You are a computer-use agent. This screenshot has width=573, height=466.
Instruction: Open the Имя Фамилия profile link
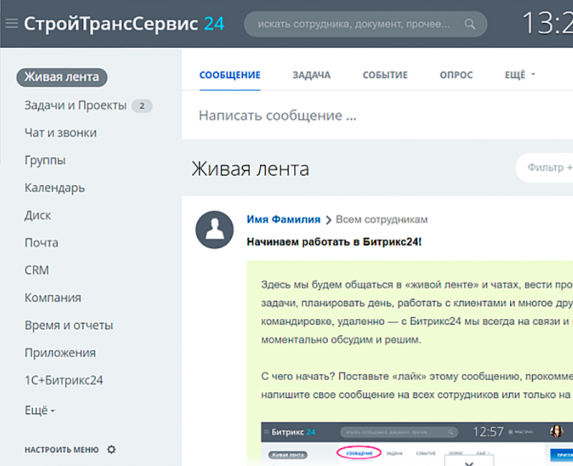tap(284, 219)
